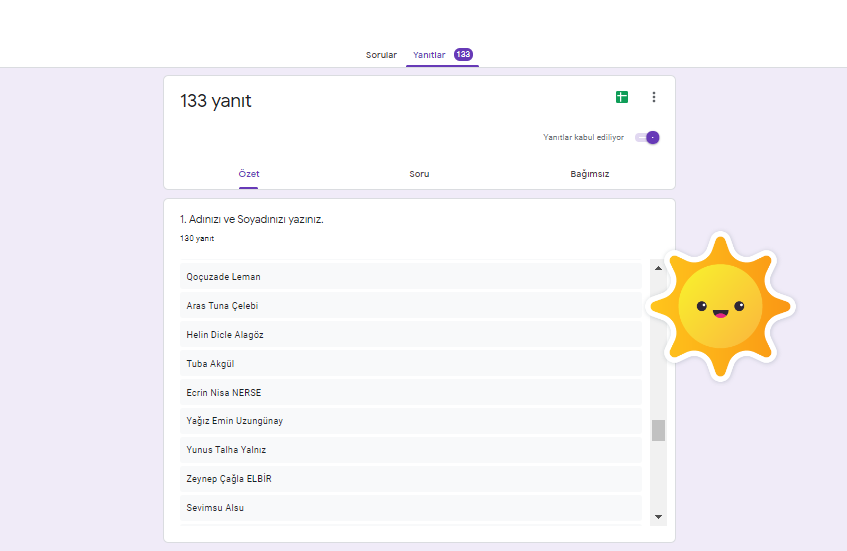The image size is (847, 551).
Task: Switch to the Sorular tab
Action: [381, 55]
